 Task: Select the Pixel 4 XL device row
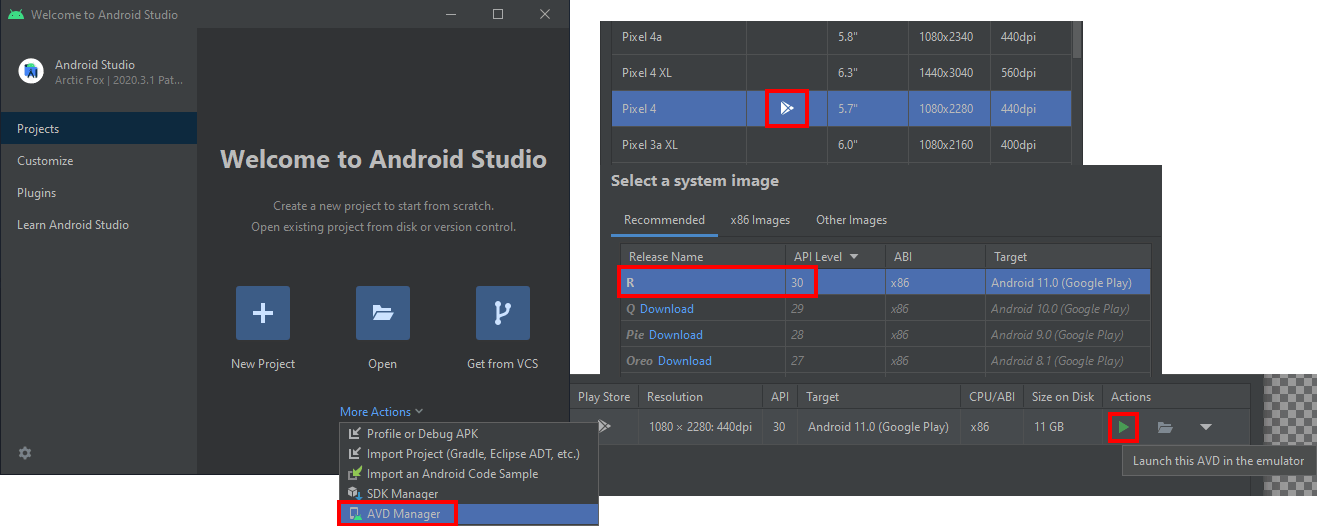pyautogui.click(x=842, y=72)
